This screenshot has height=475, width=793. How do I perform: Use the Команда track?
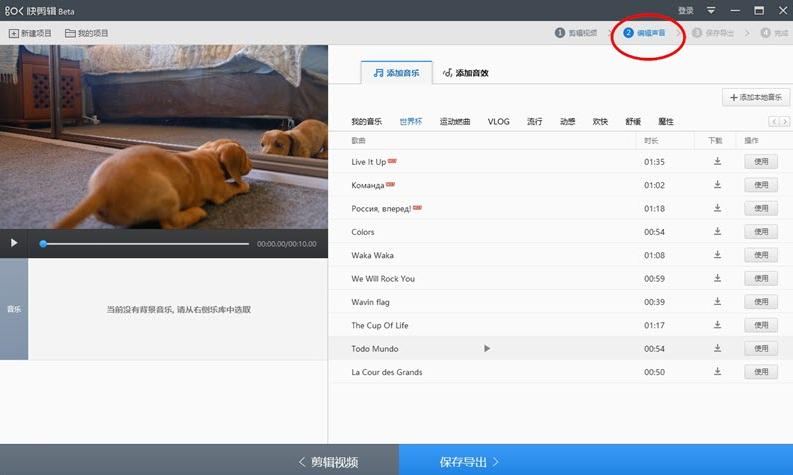pyautogui.click(x=761, y=185)
